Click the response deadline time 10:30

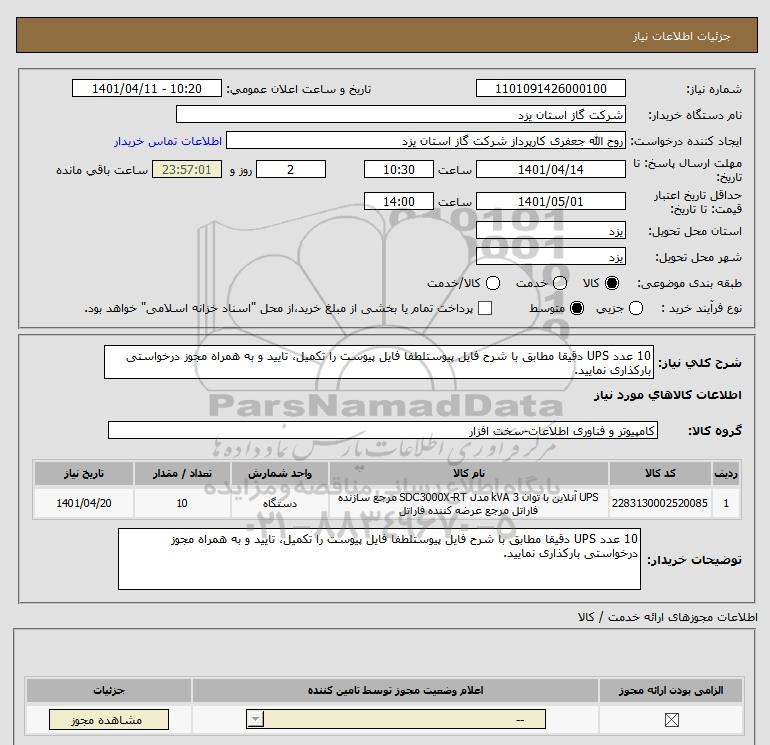pos(399,169)
